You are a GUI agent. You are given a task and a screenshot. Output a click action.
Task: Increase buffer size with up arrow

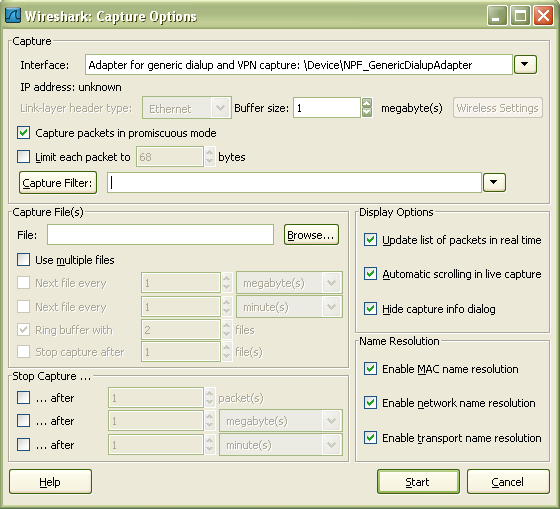point(367,103)
